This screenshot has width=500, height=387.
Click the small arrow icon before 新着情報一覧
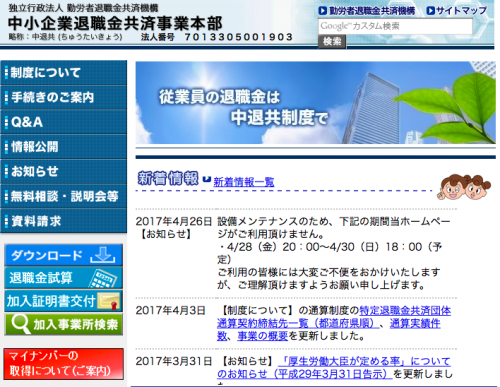pos(207,179)
